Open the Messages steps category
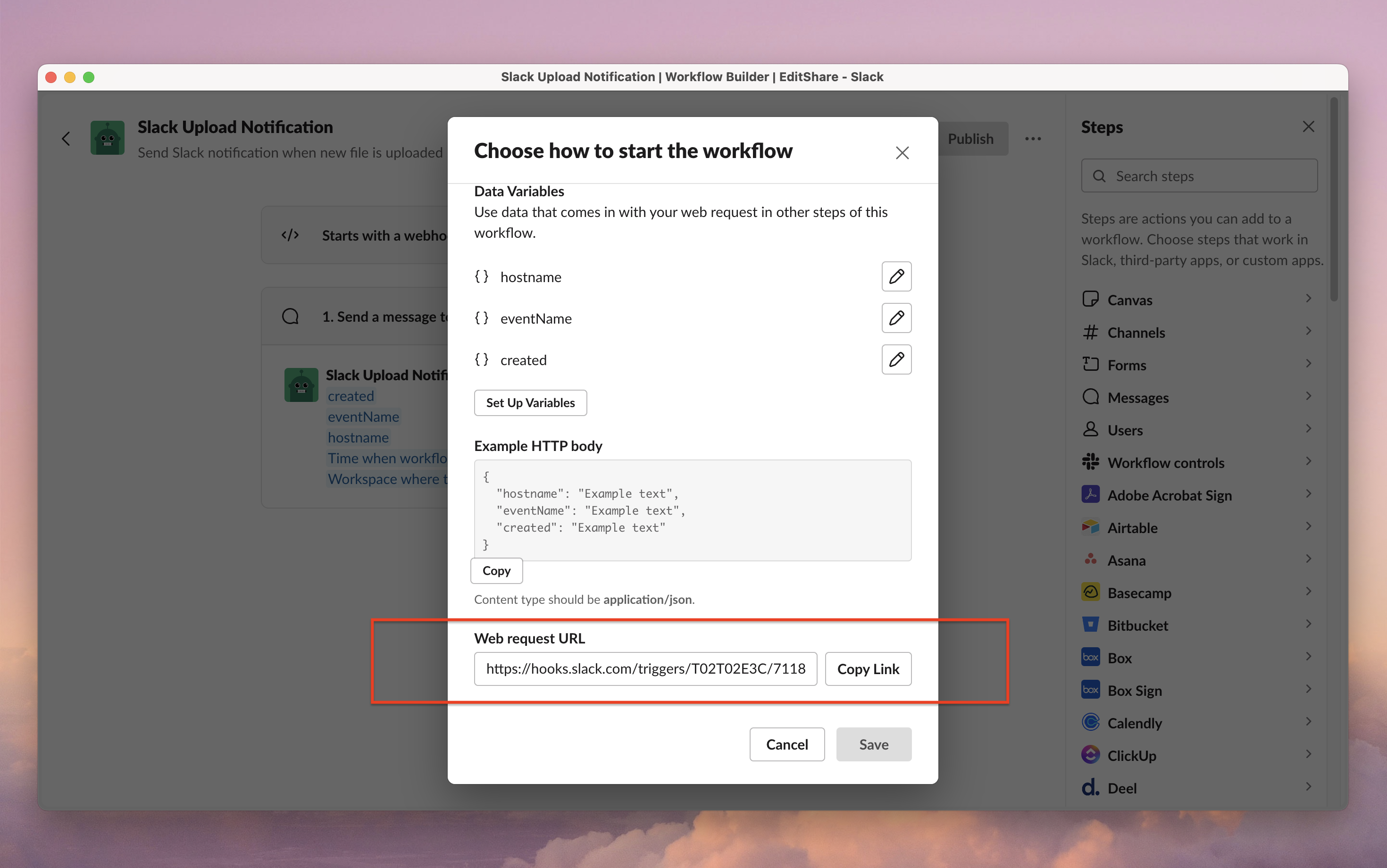Viewport: 1387px width, 868px height. (1137, 397)
